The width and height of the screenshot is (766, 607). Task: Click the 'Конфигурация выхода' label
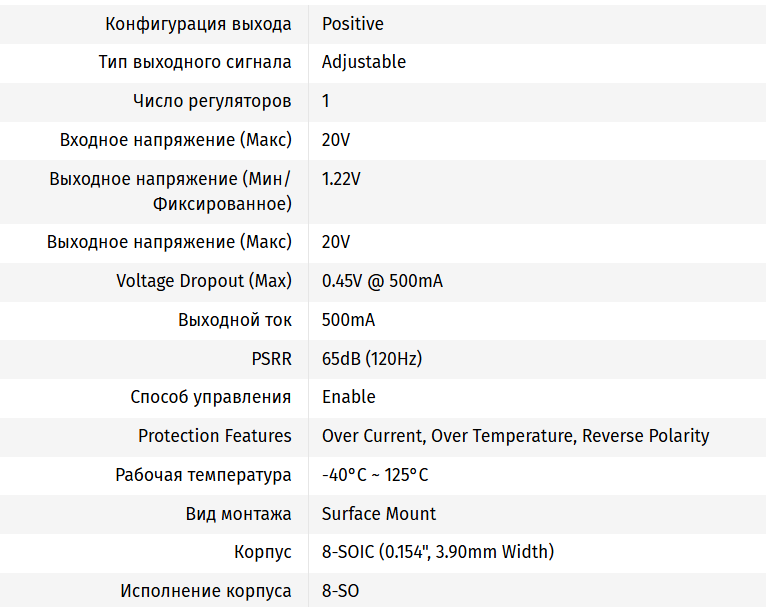(198, 24)
